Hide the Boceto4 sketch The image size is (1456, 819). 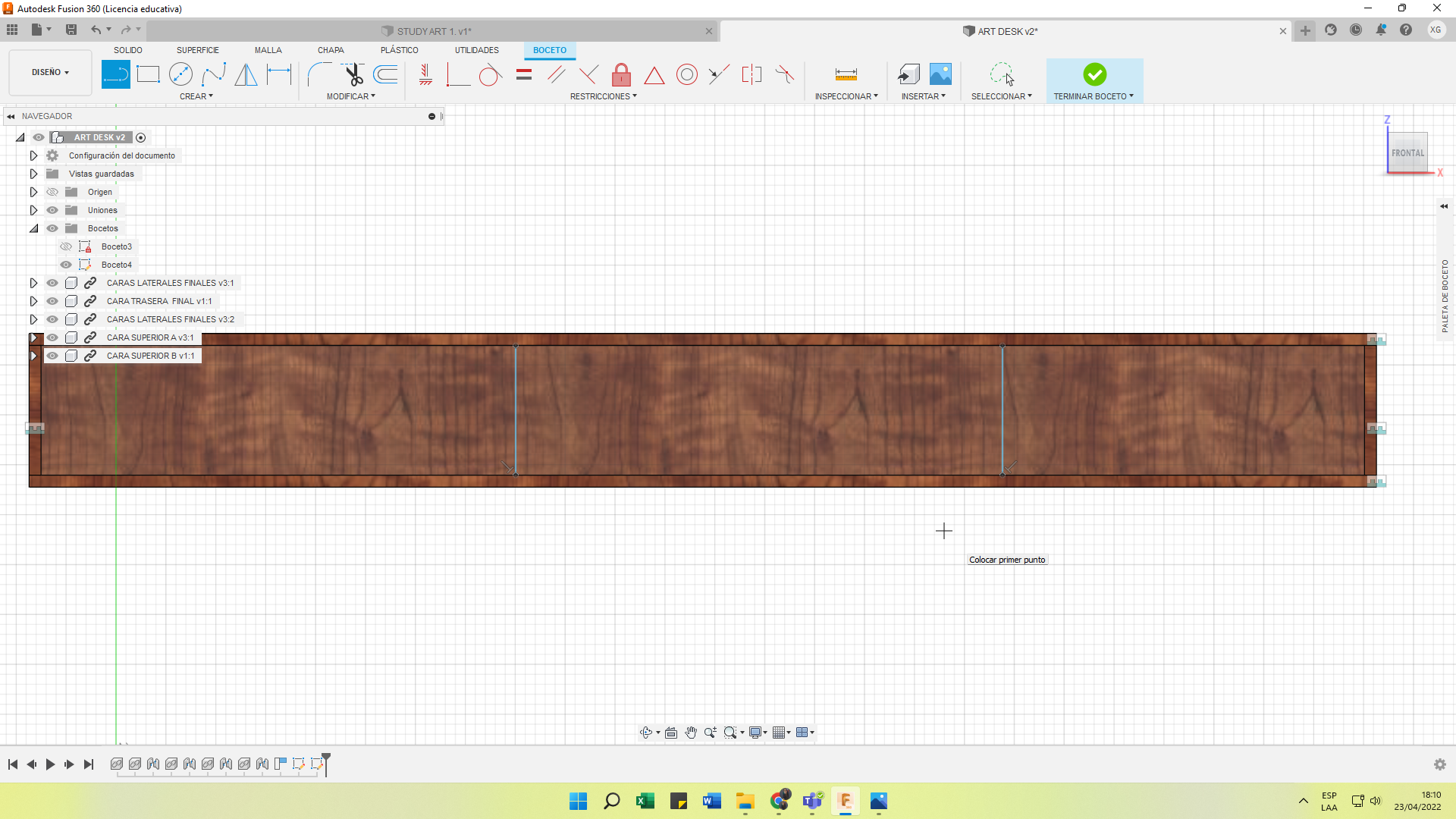point(66,265)
